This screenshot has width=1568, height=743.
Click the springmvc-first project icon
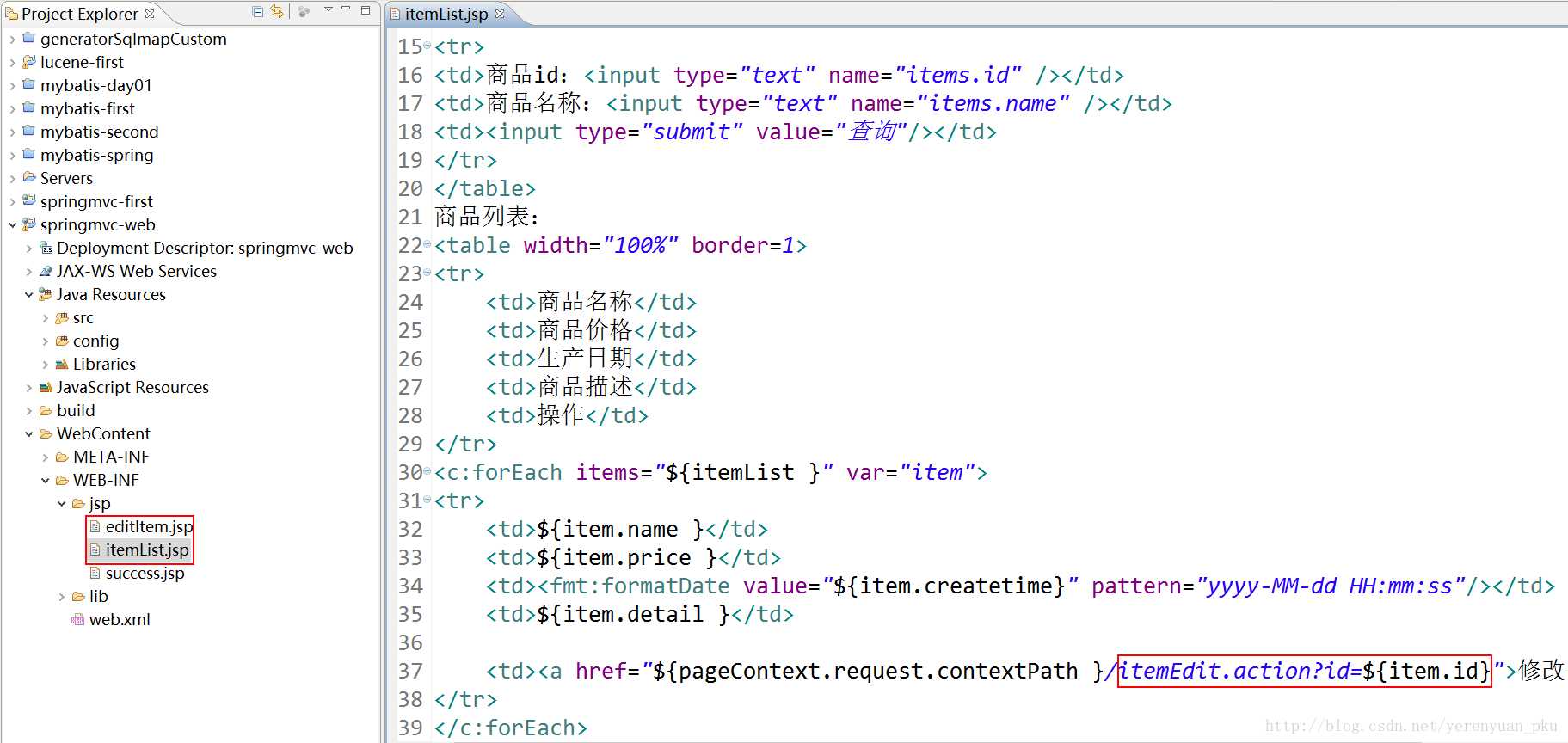coord(29,200)
